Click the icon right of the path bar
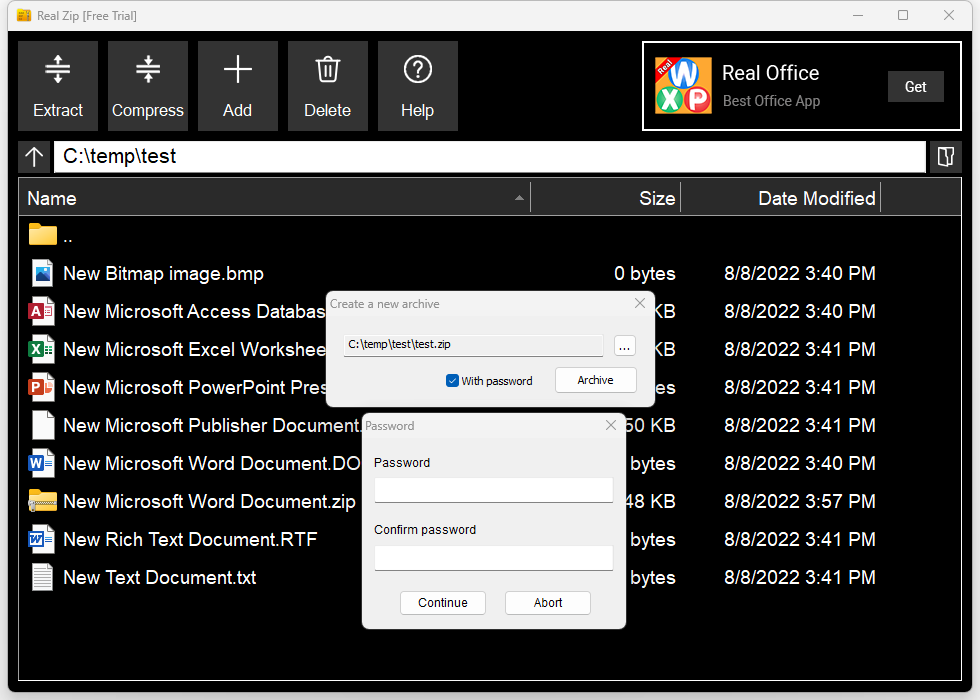 click(x=945, y=157)
